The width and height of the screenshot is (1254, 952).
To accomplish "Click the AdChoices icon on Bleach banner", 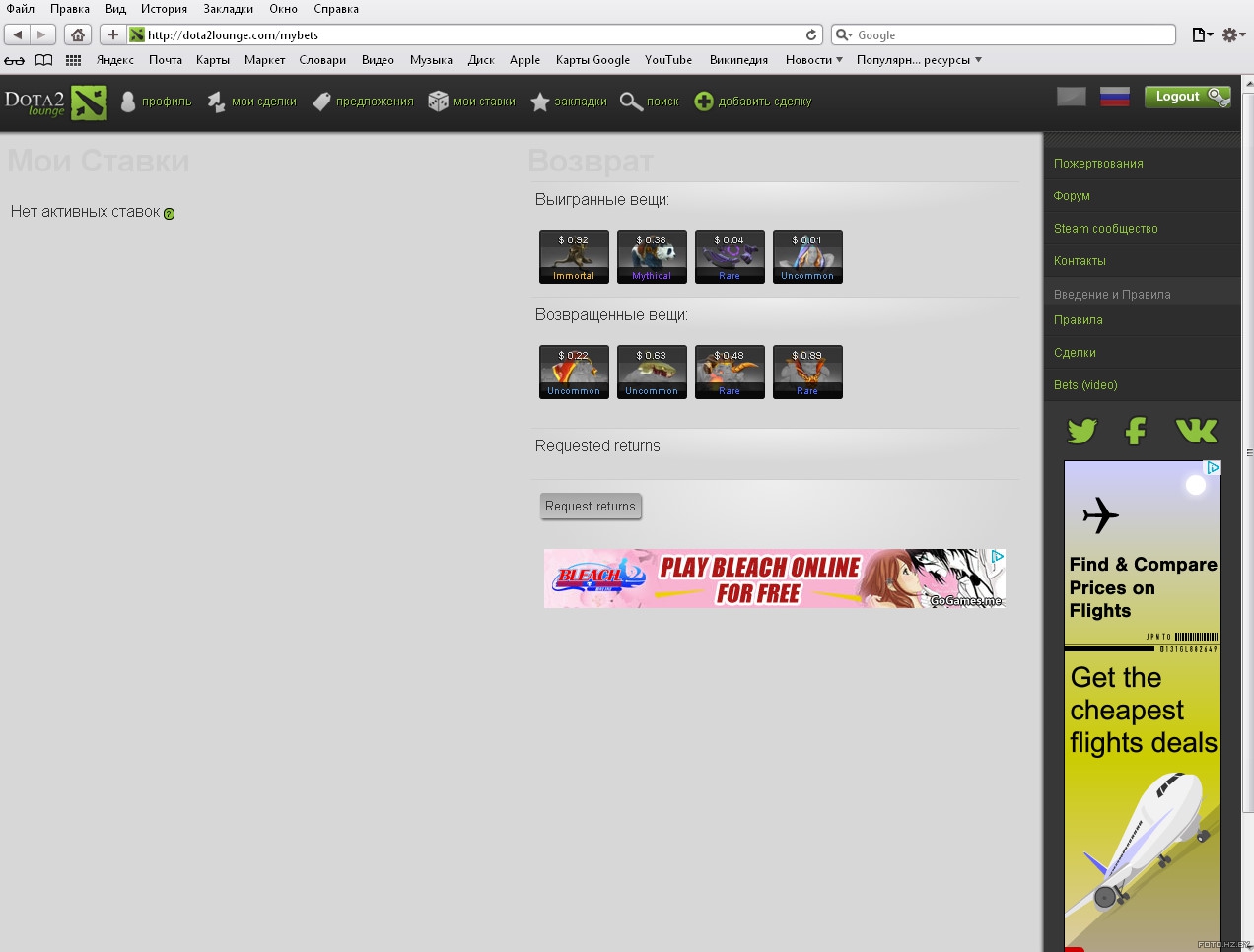I will (998, 557).
